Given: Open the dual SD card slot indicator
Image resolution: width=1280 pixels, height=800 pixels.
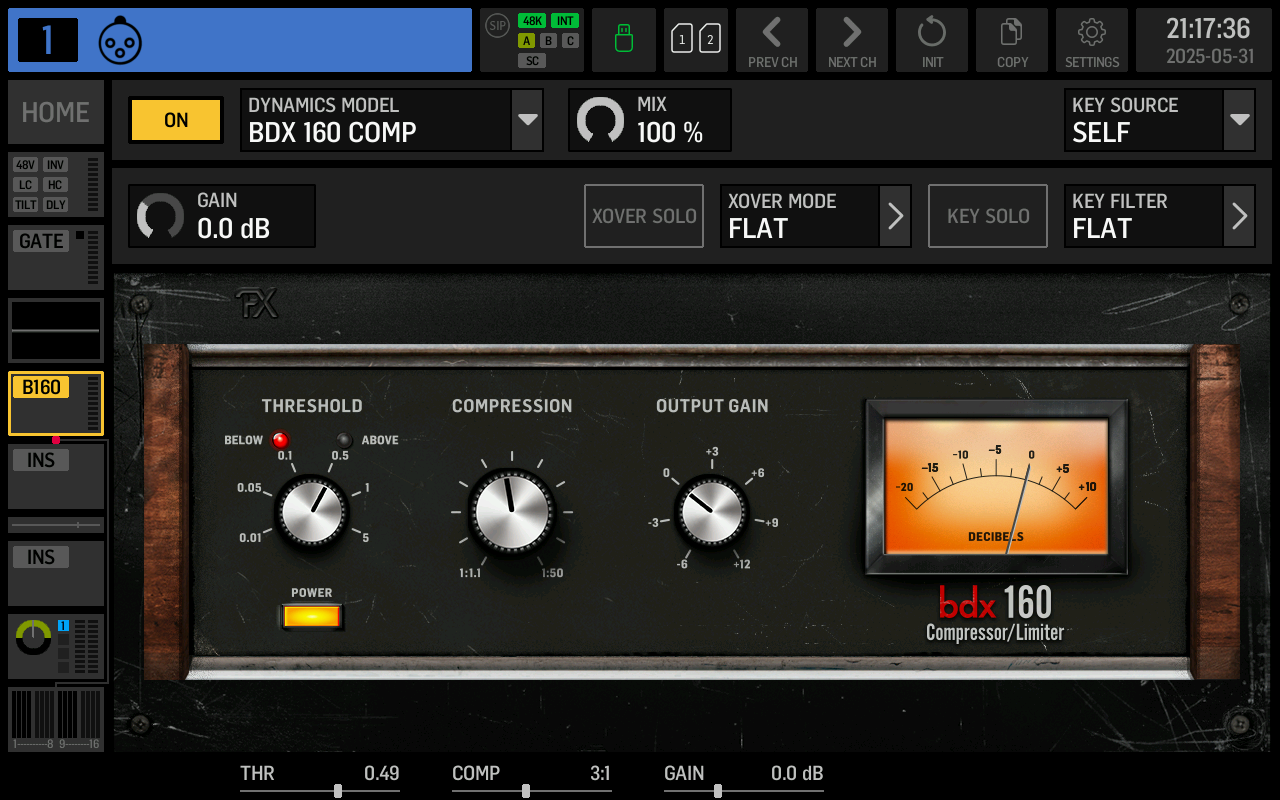Looking at the screenshot, I should (x=696, y=40).
